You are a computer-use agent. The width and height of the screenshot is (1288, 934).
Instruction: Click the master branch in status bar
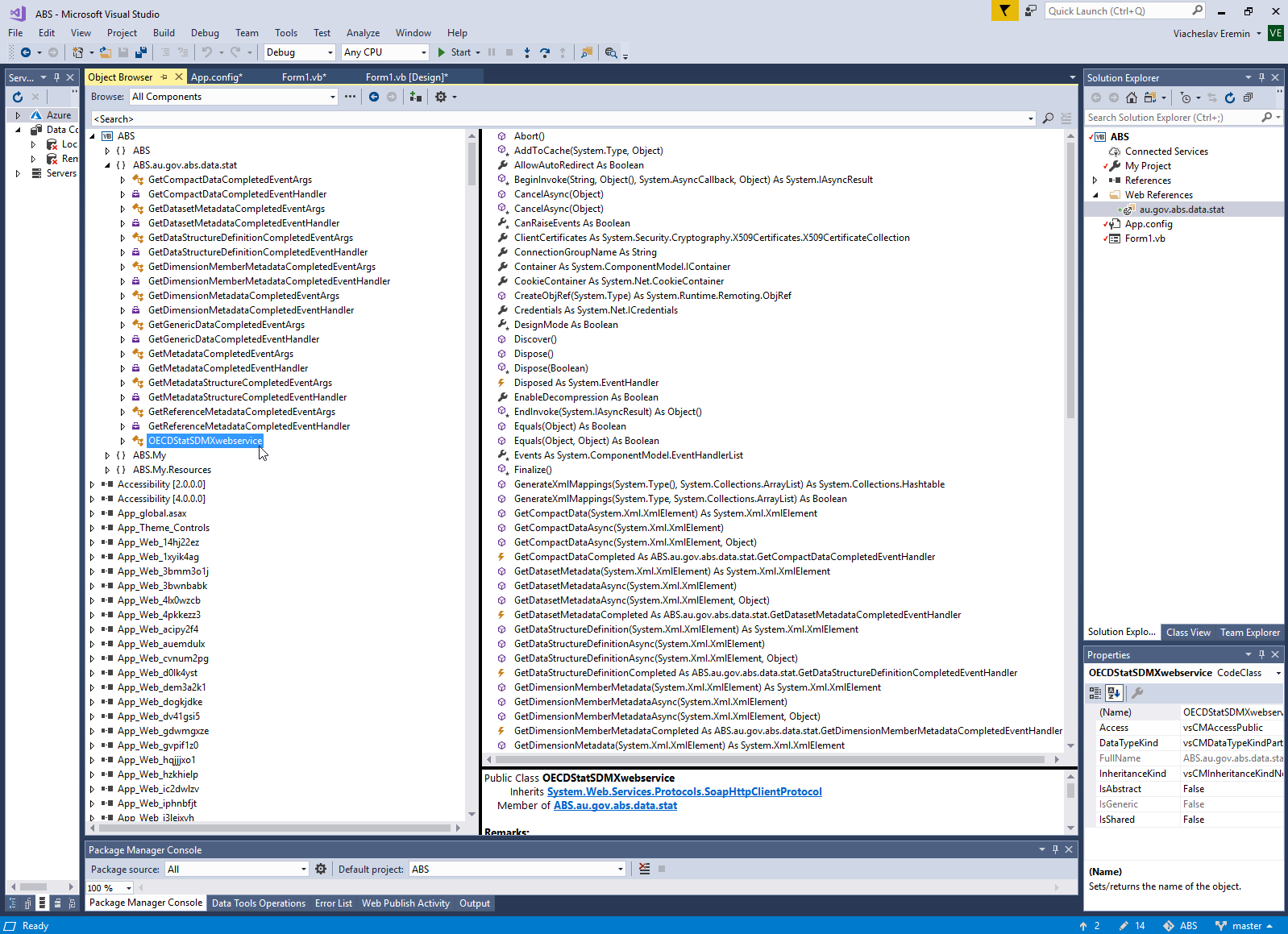pos(1245,926)
